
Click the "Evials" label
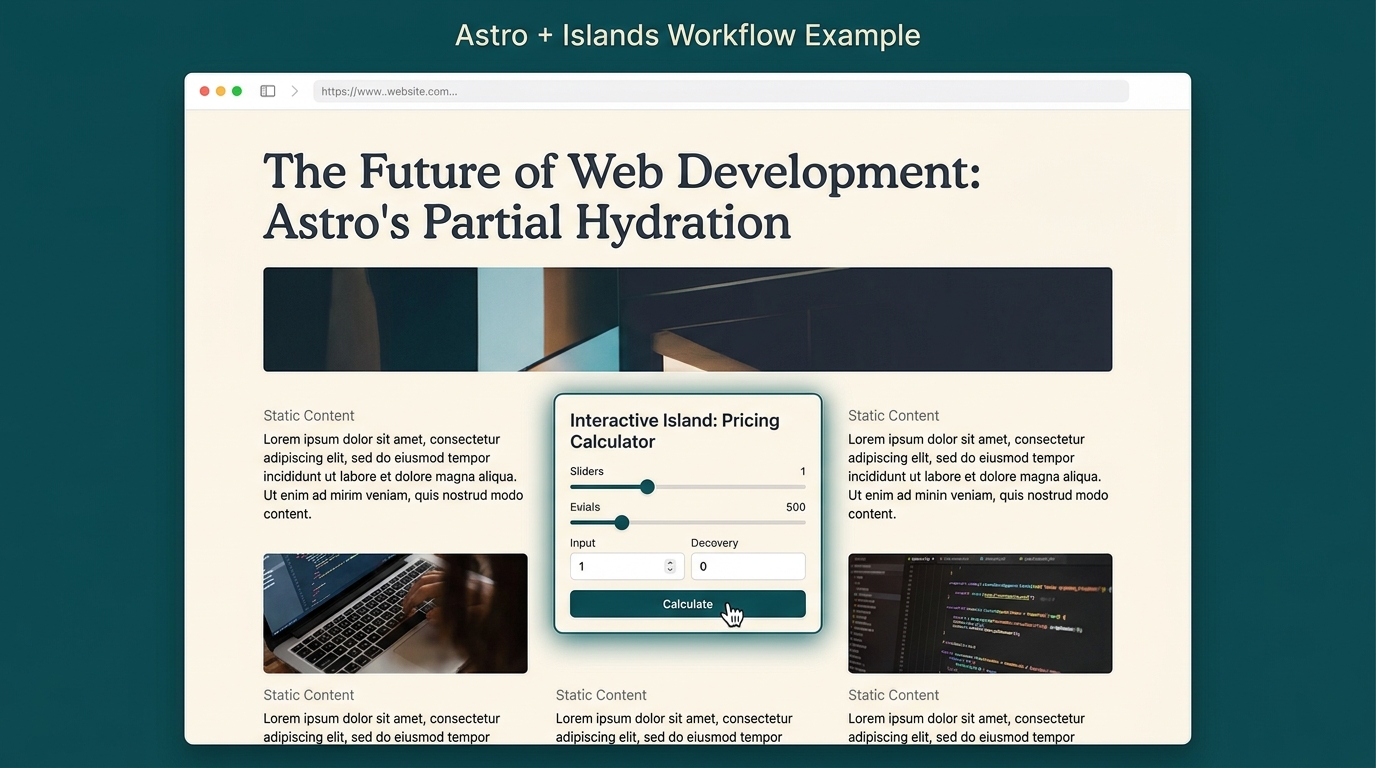[x=585, y=507]
